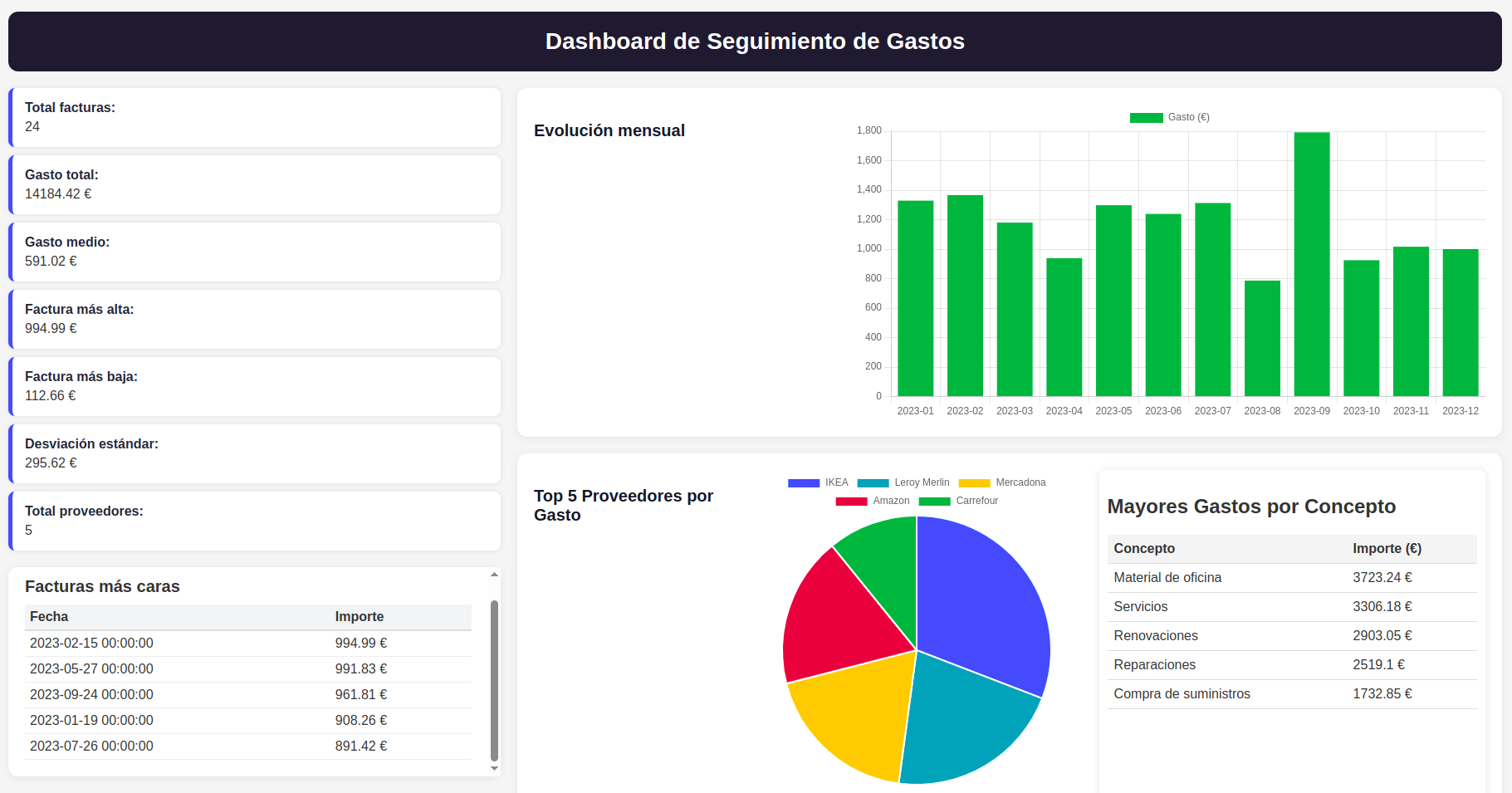Click the 2023-12 bar in the chart
1512x793 pixels.
pos(1461,323)
